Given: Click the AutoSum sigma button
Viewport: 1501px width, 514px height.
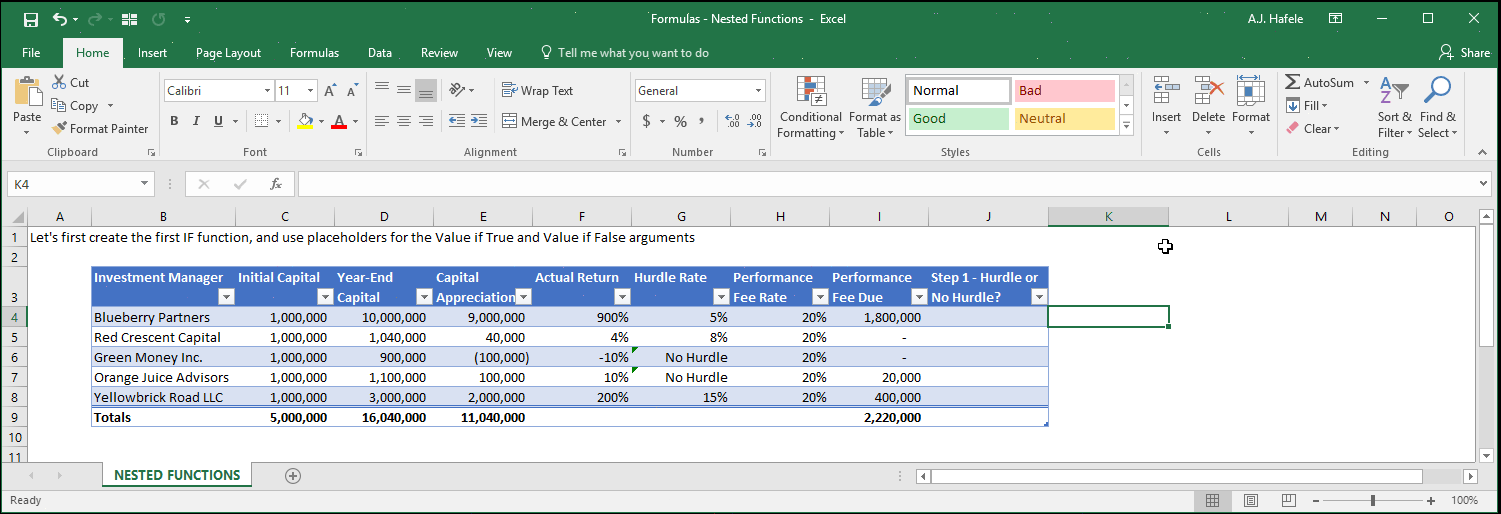Looking at the screenshot, I should 1319,82.
